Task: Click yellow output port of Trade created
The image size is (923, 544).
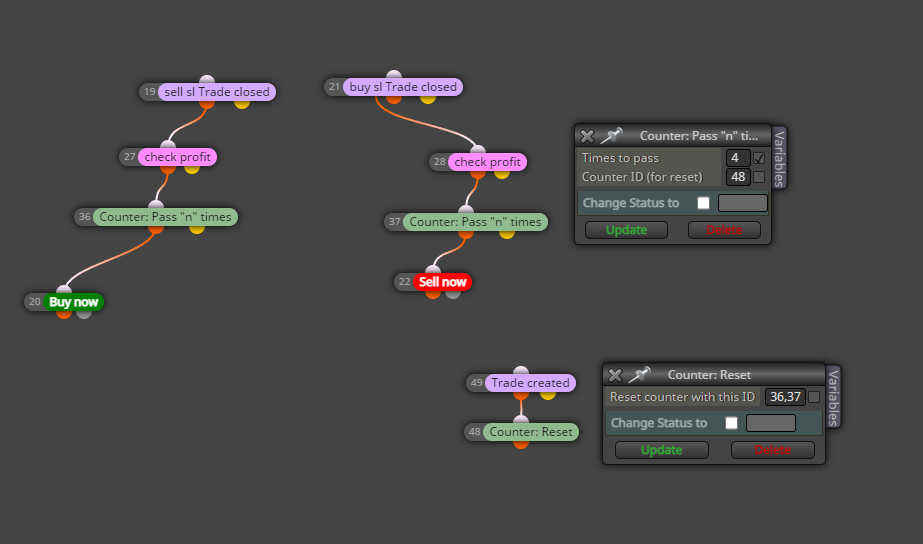Action: click(x=548, y=395)
